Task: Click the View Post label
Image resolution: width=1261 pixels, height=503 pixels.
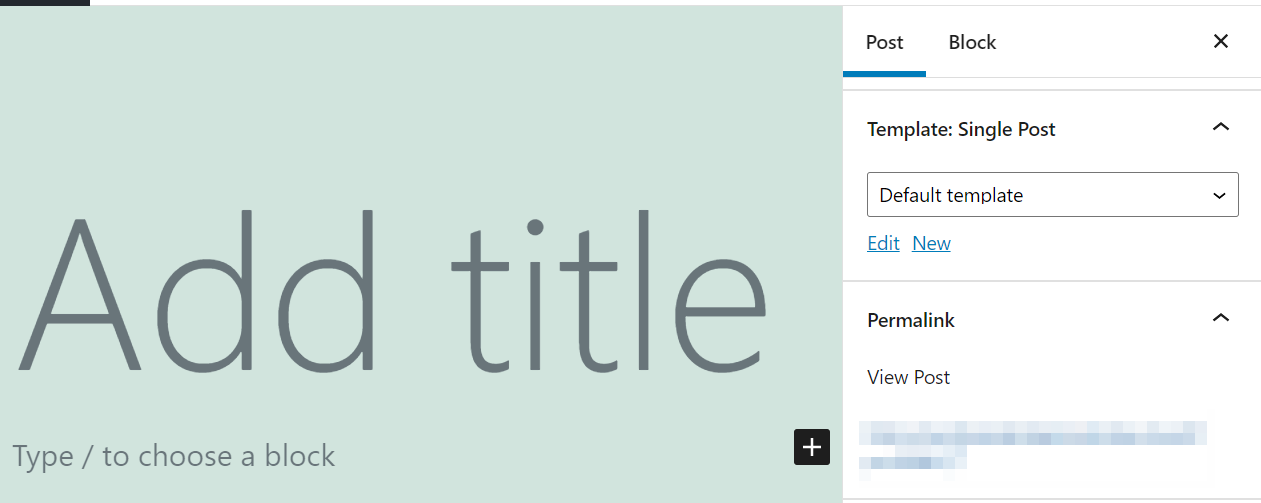Action: coord(908,377)
